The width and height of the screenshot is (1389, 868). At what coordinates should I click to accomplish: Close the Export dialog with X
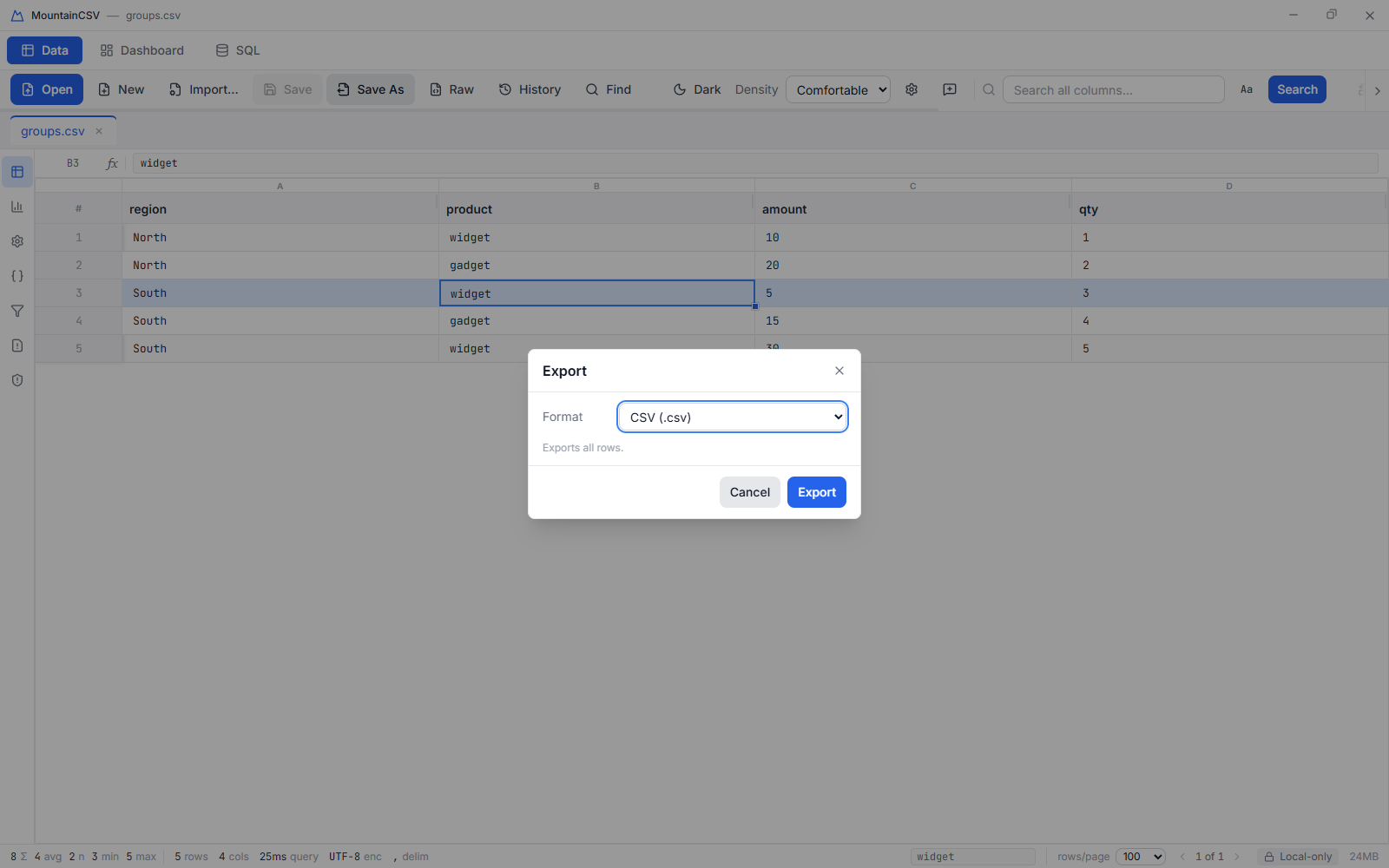839,371
